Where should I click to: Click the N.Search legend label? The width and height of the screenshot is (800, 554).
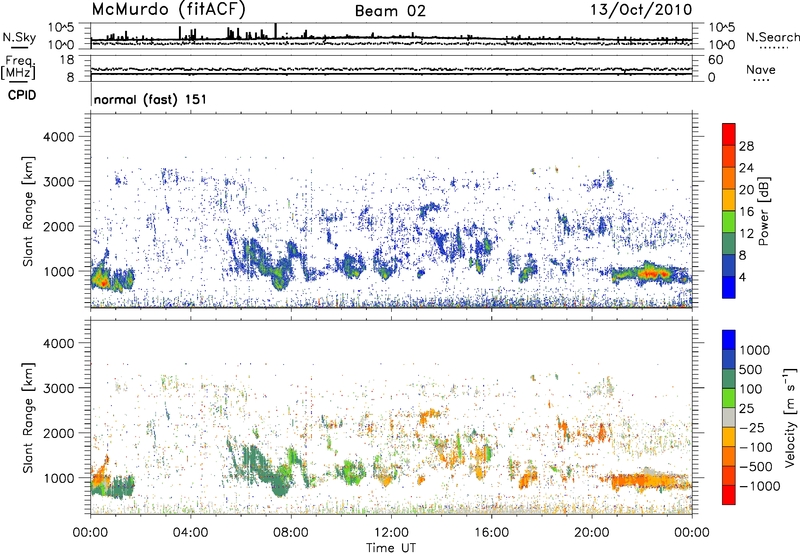(x=772, y=37)
